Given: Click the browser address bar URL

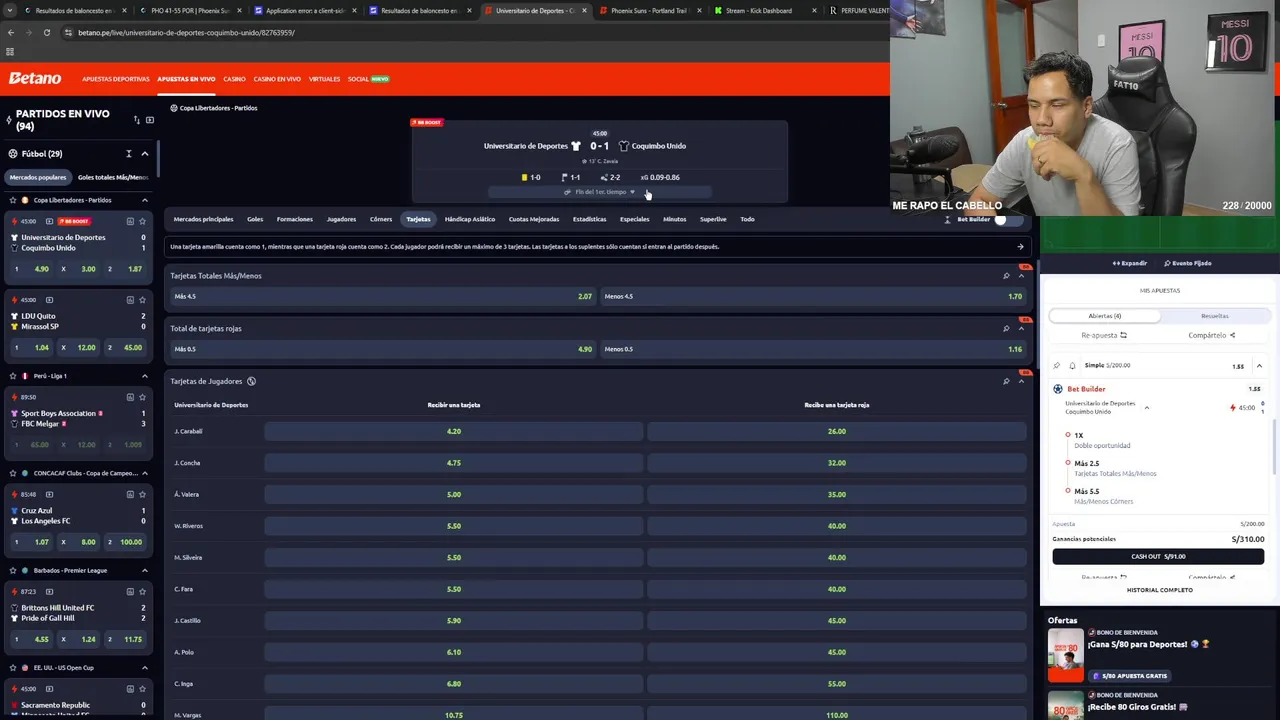Looking at the screenshot, I should (186, 32).
